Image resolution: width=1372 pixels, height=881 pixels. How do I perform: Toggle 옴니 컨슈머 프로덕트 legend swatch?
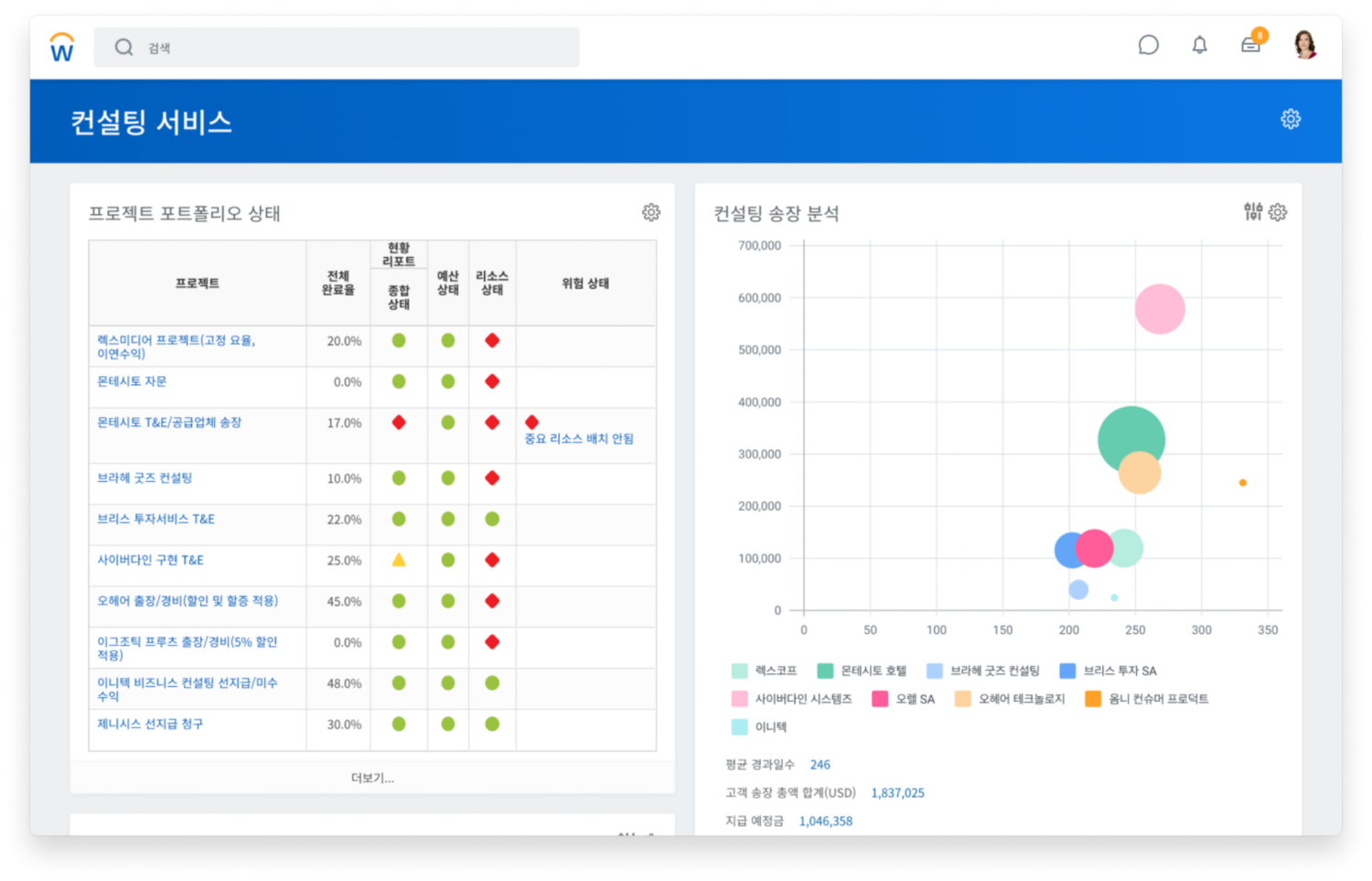click(1093, 699)
